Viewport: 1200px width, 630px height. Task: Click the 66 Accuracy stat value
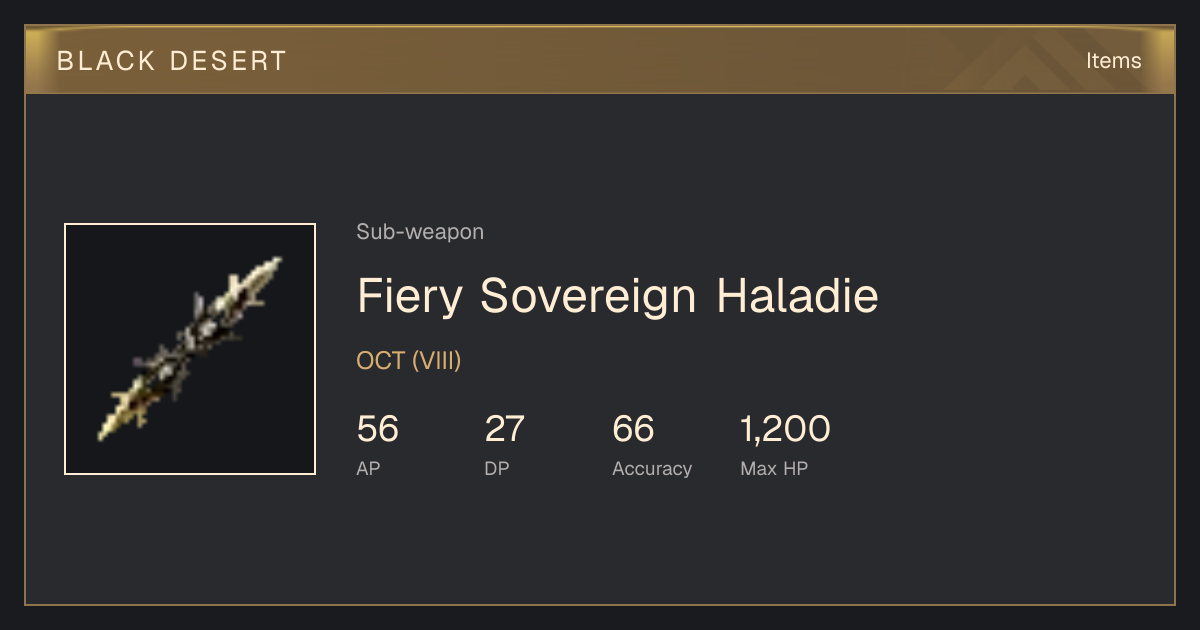coord(633,429)
